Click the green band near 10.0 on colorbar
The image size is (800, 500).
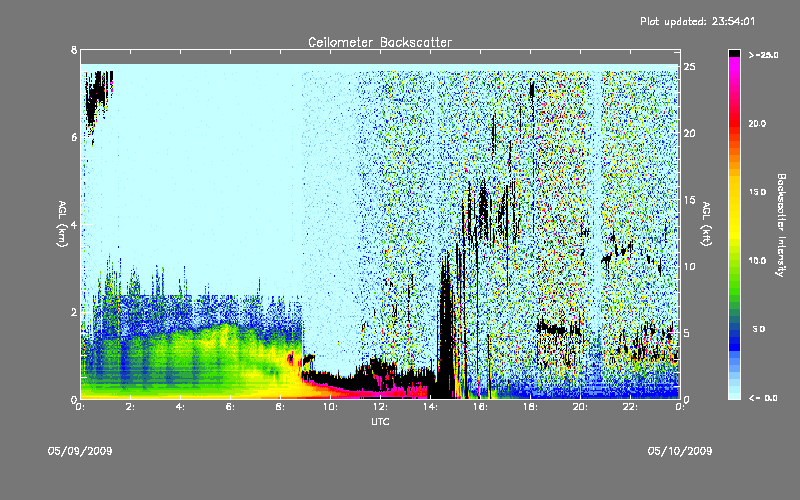pyautogui.click(x=734, y=261)
